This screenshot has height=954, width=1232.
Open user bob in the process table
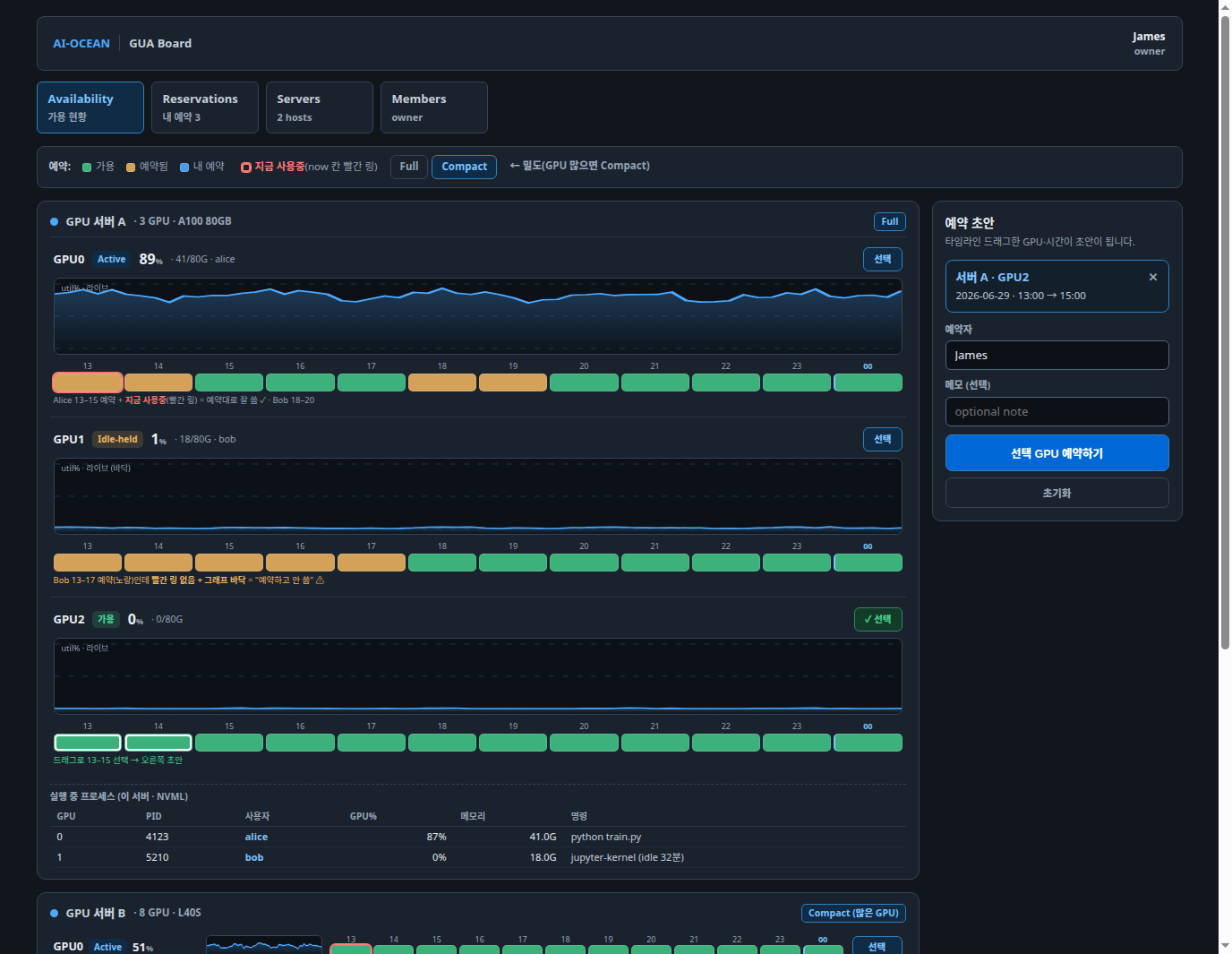tap(254, 857)
